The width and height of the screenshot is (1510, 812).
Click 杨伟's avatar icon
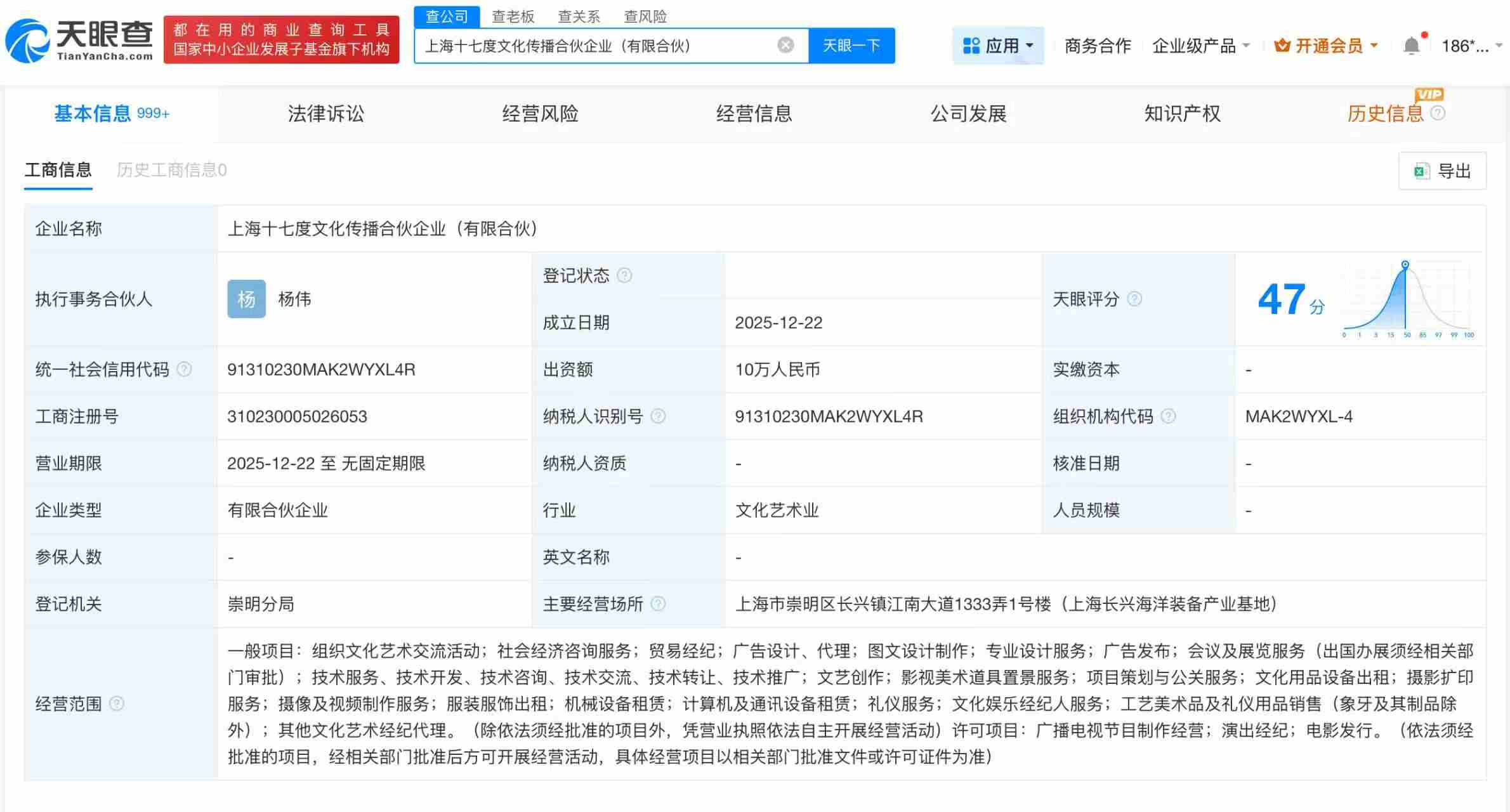tap(246, 299)
